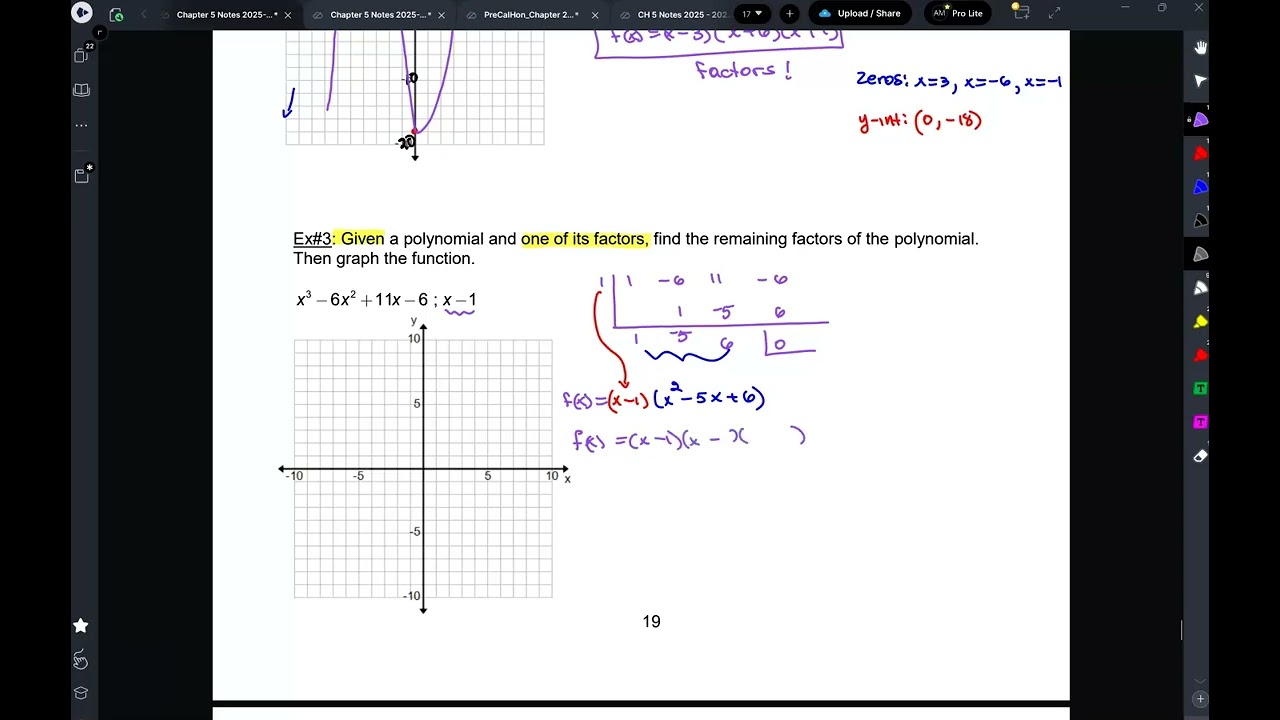Select the green text box tool
The width and height of the screenshot is (1280, 720).
tap(1200, 388)
